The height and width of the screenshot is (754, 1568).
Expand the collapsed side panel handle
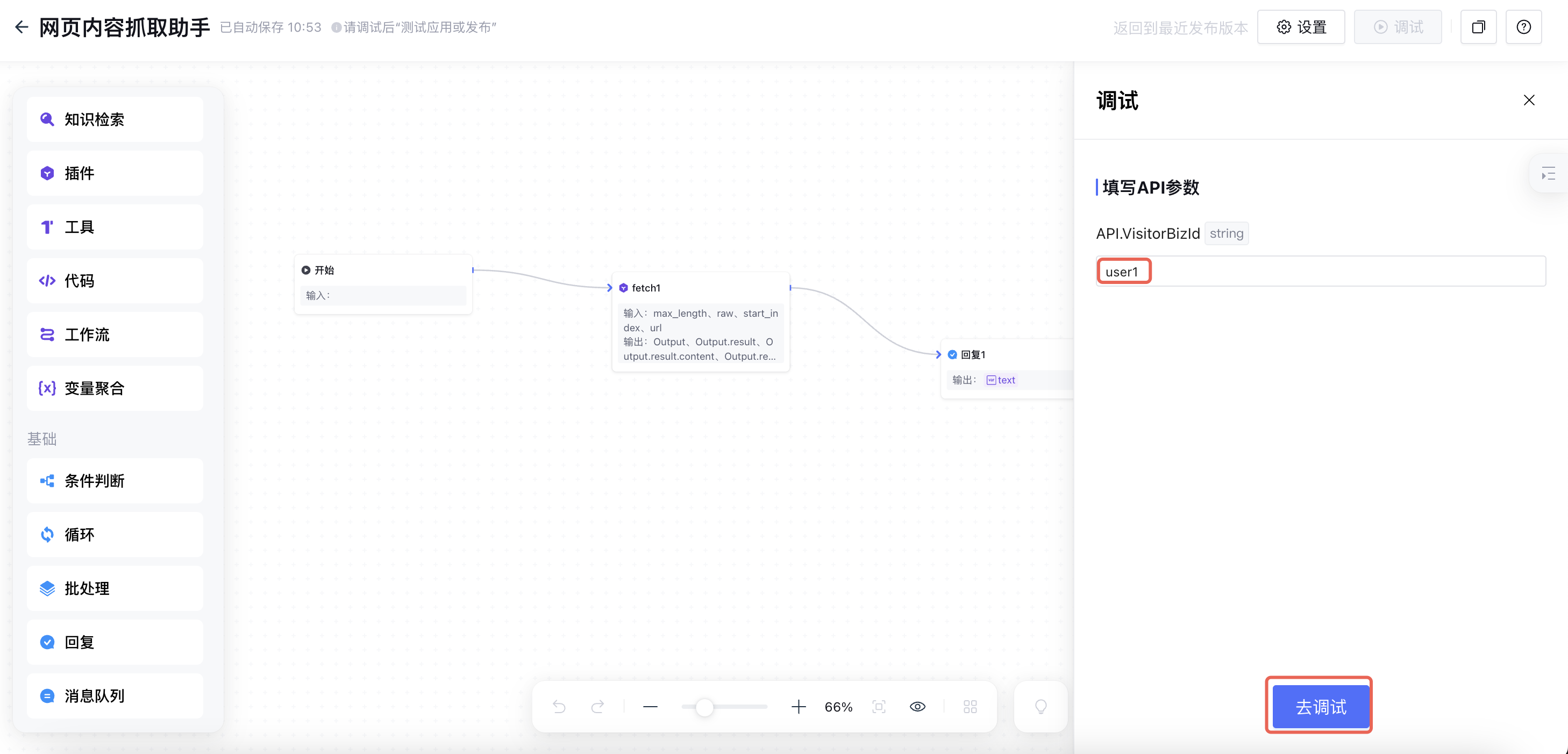pos(1548,174)
